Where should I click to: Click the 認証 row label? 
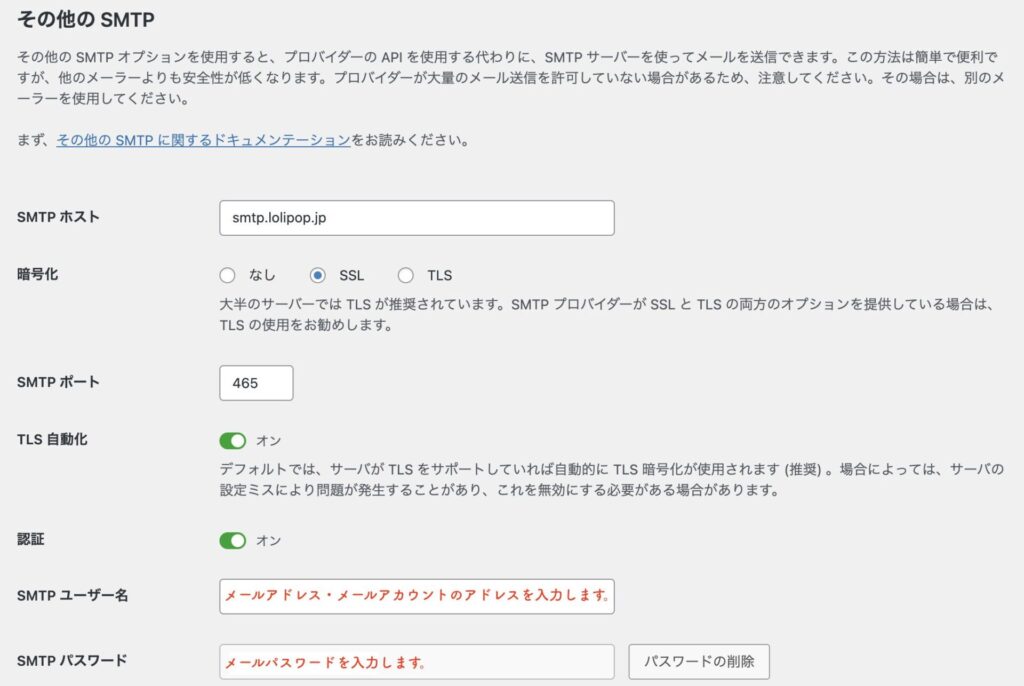click(x=31, y=540)
